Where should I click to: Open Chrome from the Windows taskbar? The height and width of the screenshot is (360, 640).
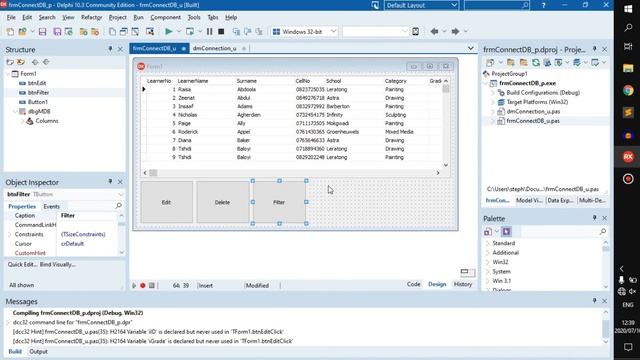coord(628,90)
